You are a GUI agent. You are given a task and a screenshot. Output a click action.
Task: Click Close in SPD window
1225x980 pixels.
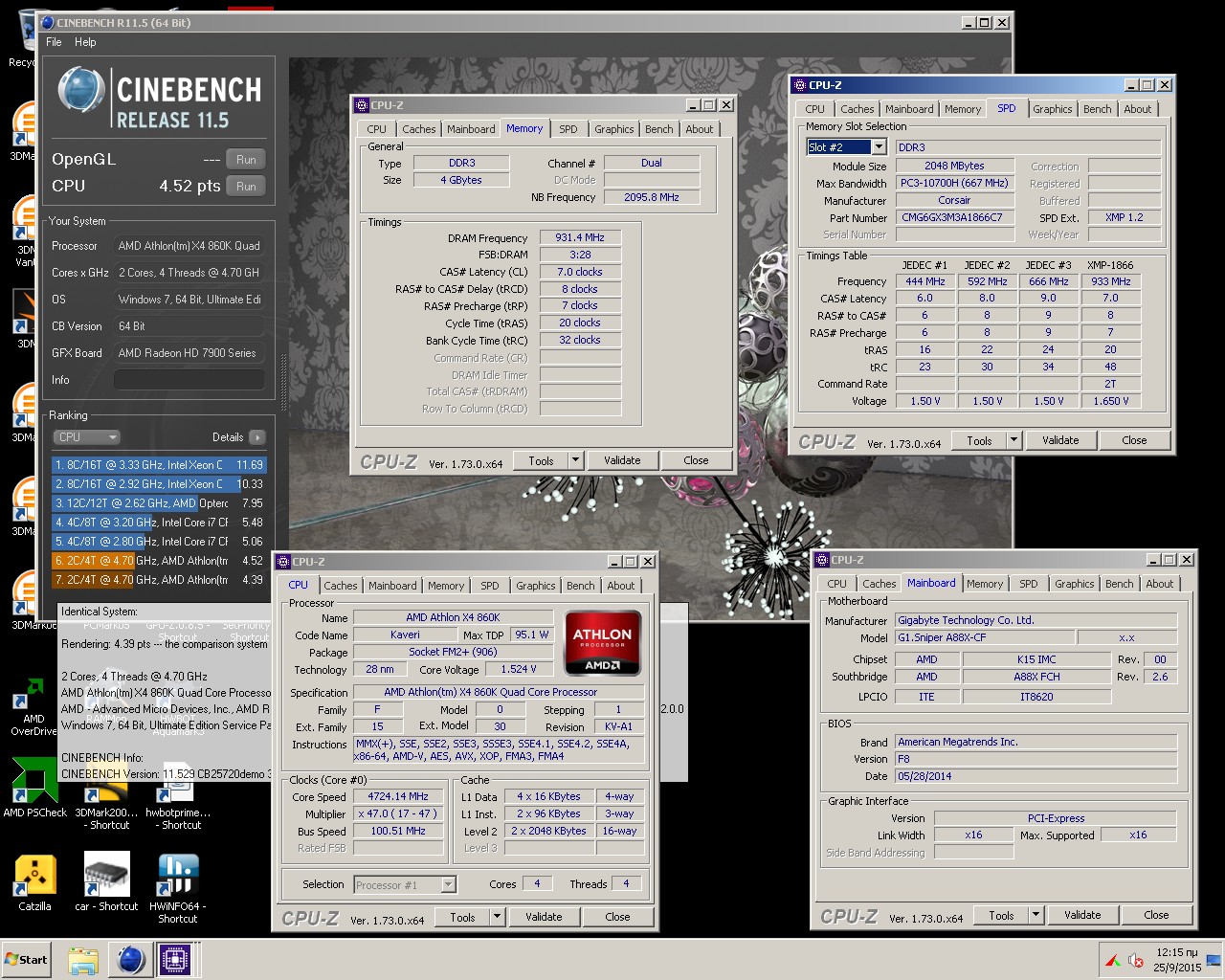[x=1134, y=440]
